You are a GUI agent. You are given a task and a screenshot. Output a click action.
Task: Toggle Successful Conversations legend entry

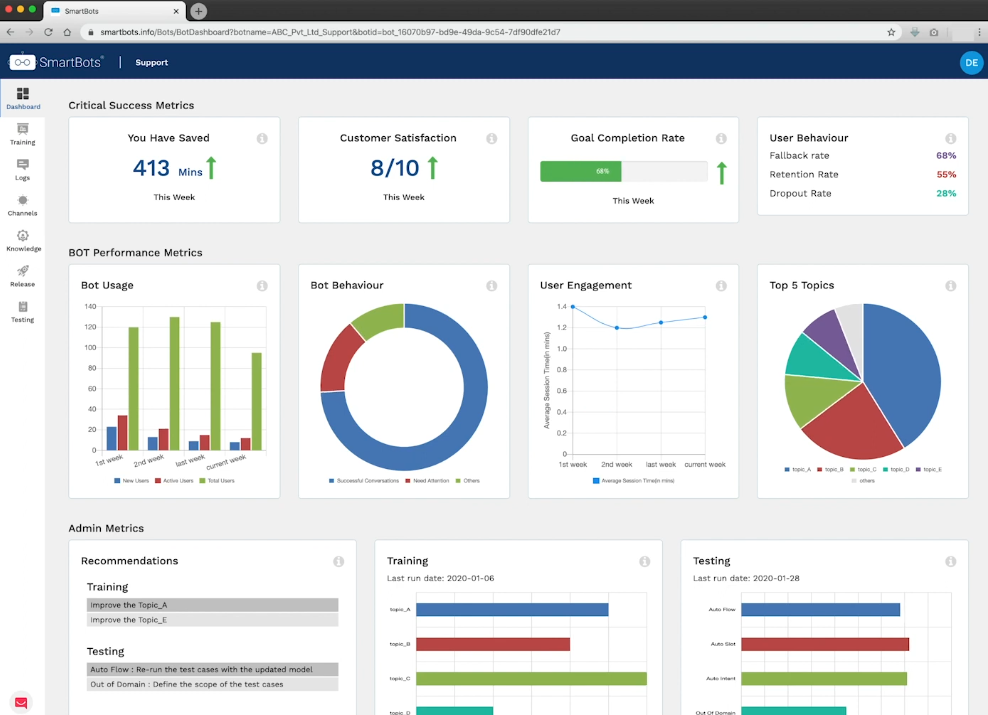pos(364,481)
